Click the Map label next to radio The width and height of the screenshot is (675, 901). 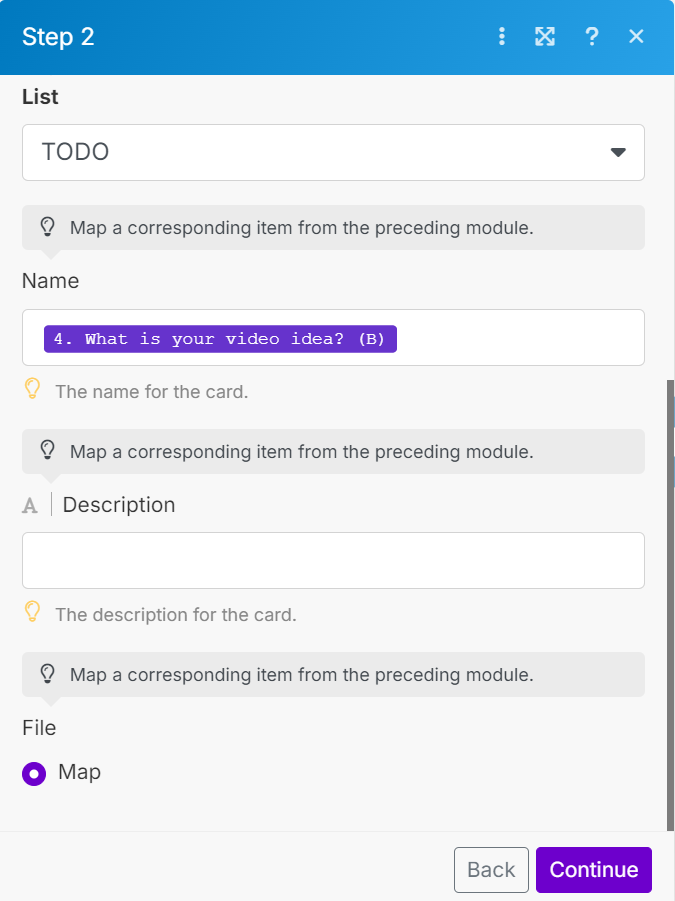(80, 772)
